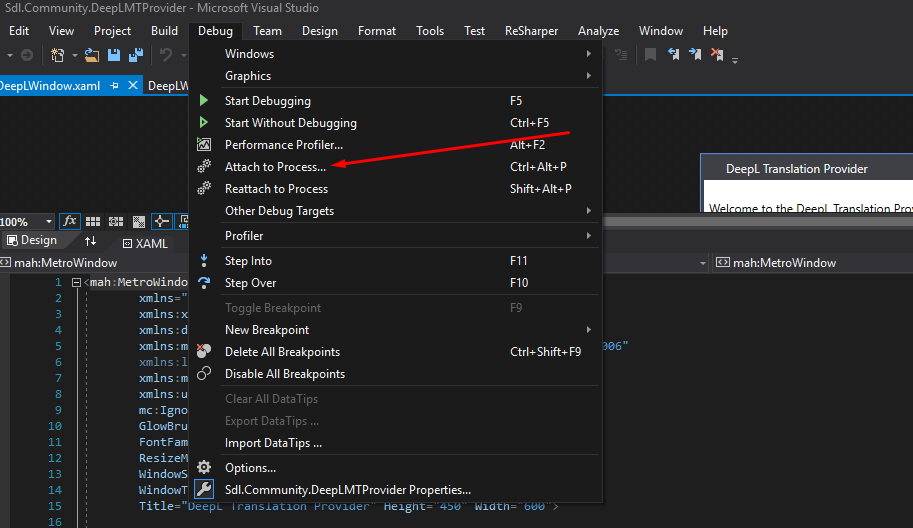Screen dimensions: 913x528
Task: Click the New Project toolbar icon
Action: click(x=57, y=55)
